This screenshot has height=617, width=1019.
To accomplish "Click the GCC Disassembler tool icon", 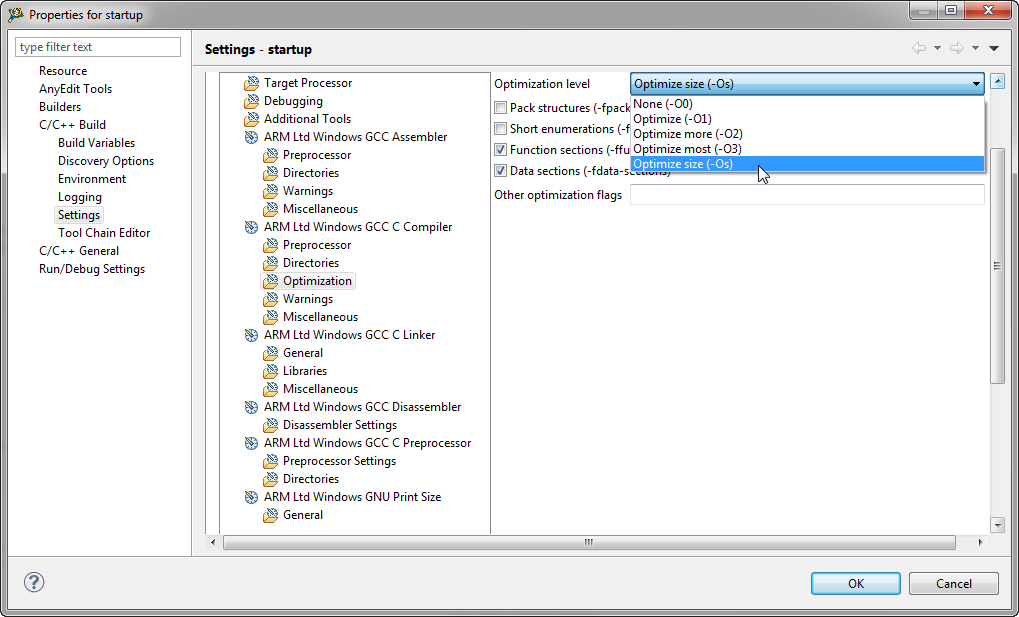I will click(251, 407).
